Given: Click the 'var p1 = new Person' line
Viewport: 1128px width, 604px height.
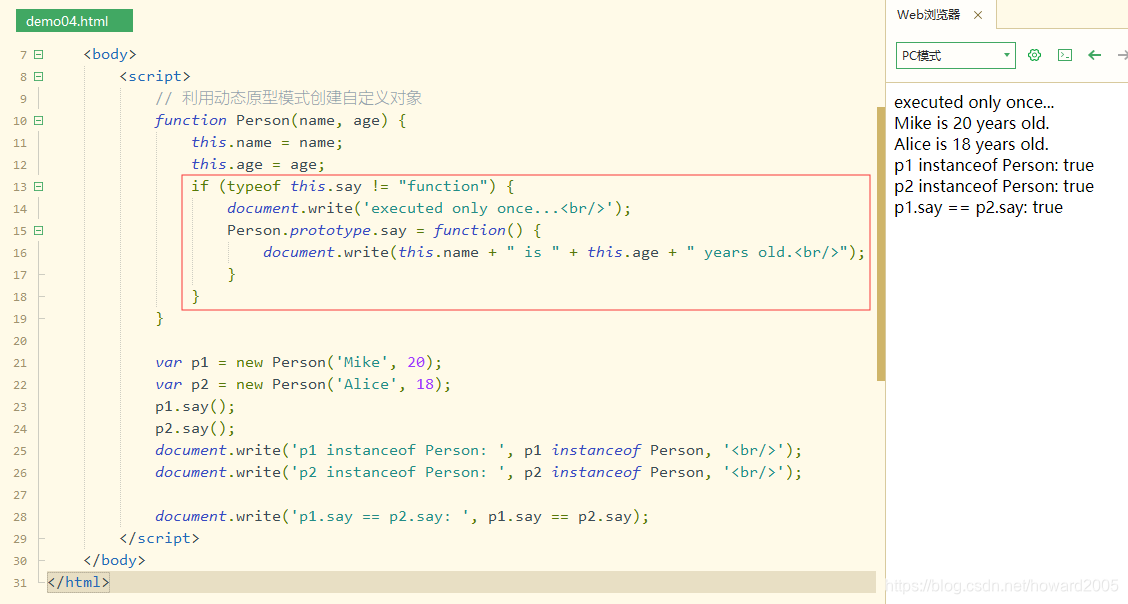Looking at the screenshot, I should coord(299,362).
